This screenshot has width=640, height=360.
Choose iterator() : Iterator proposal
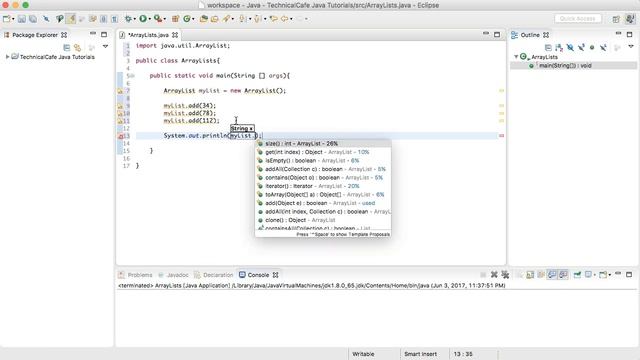[x=322, y=186]
